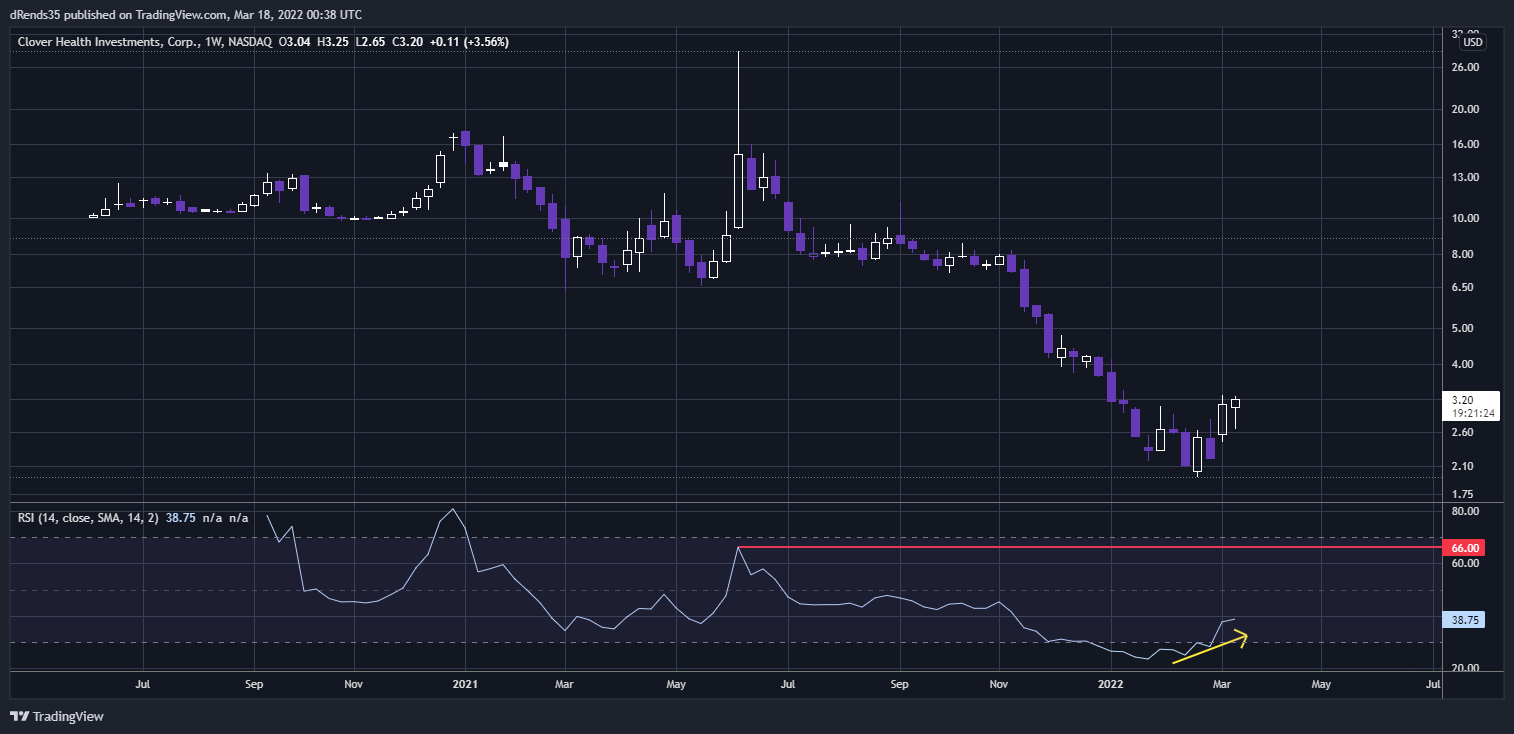Screen dimensions: 1514x734
Task: Click the 2022 time axis label
Action: click(x=1111, y=686)
